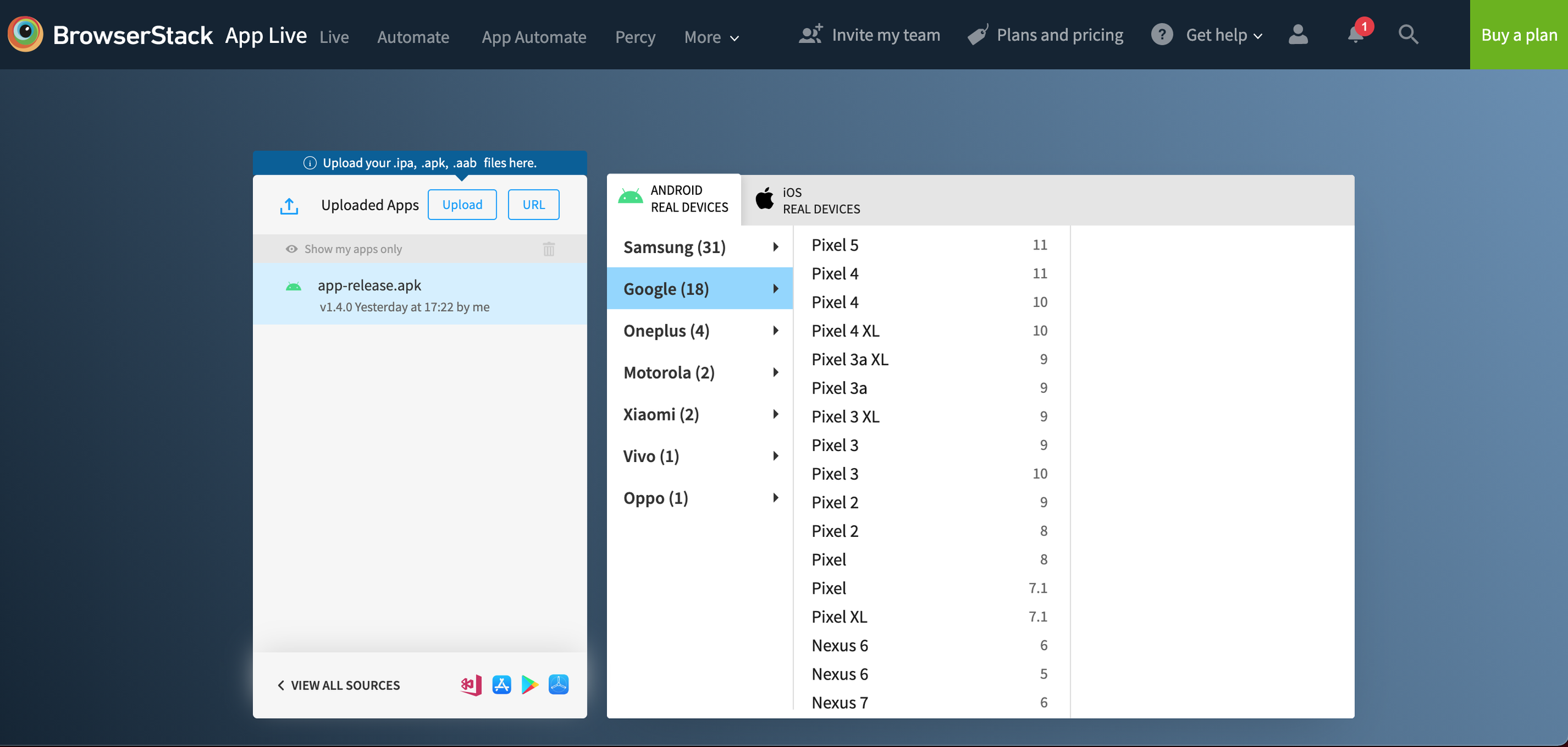The height and width of the screenshot is (747, 1568).
Task: Expand the Oneplus (4) device list
Action: 699,331
